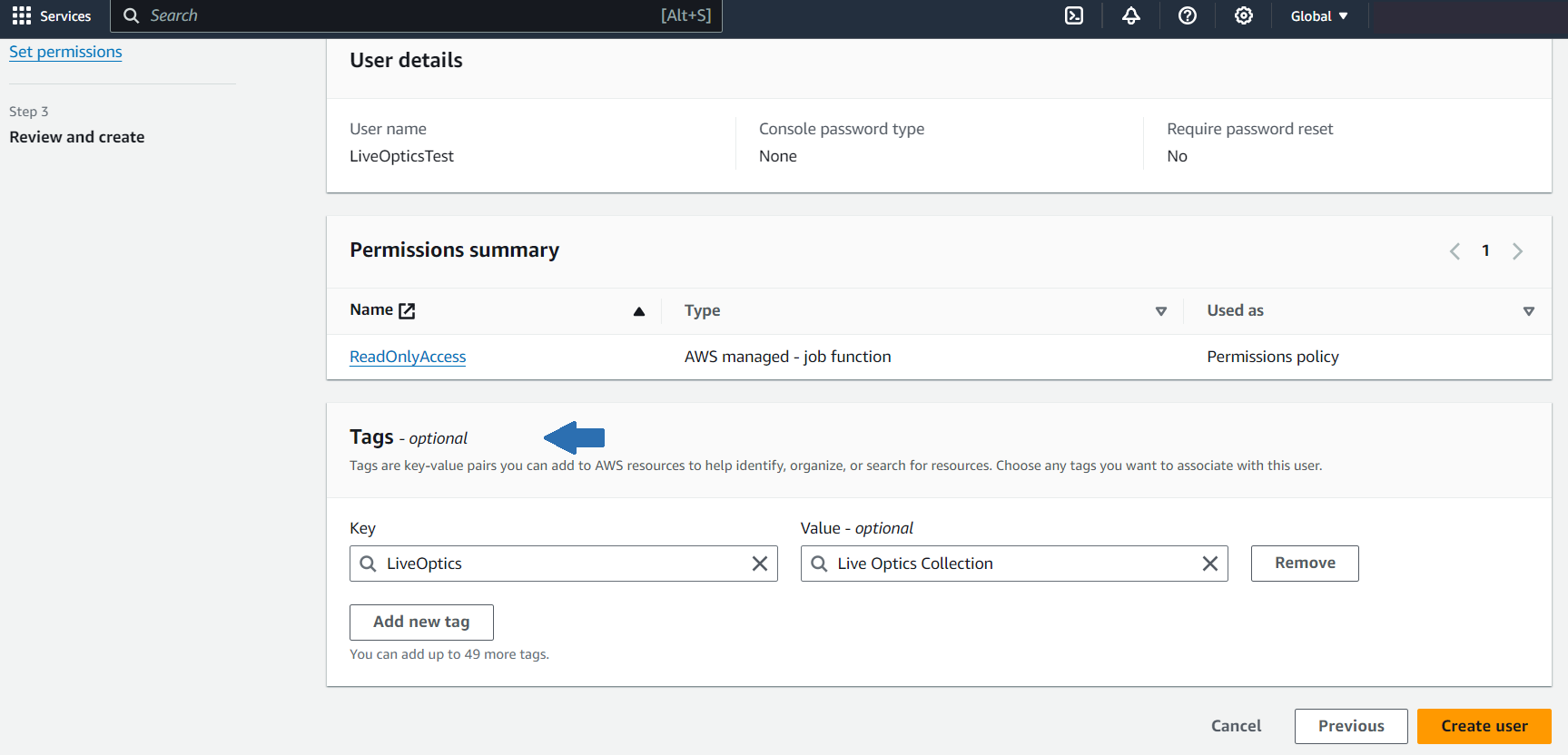Click the Used as column header
The image size is (1568, 755).
click(1235, 310)
